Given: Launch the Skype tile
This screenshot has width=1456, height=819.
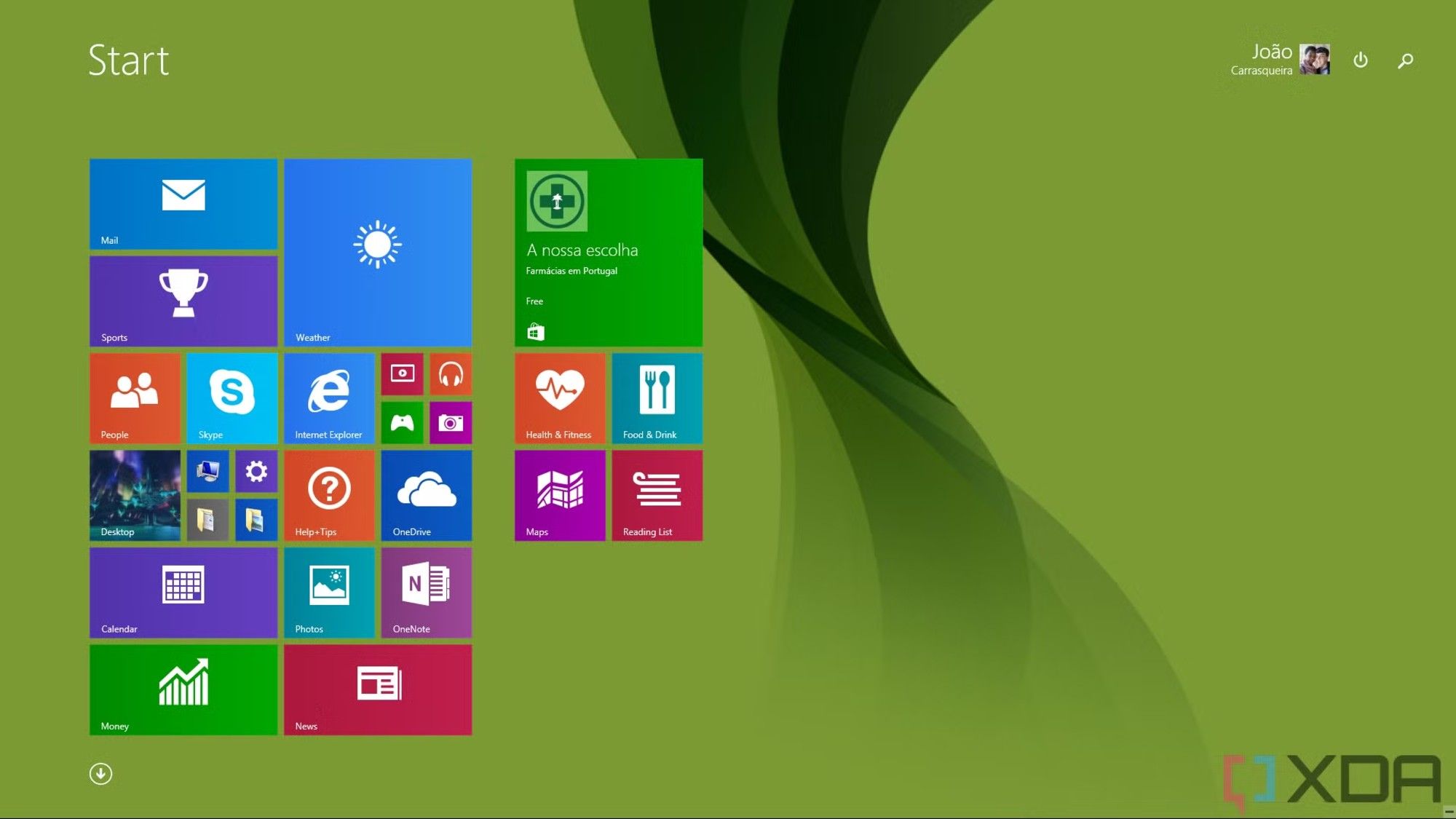Looking at the screenshot, I should pyautogui.click(x=232, y=398).
